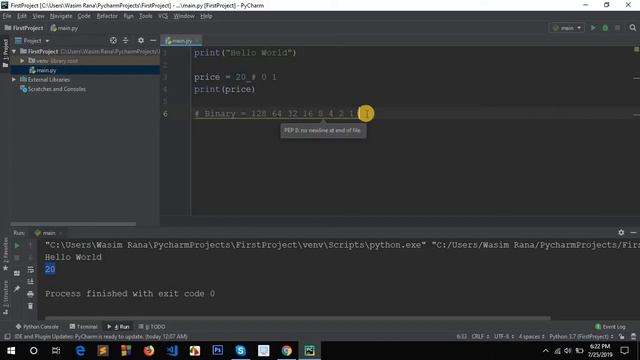The width and height of the screenshot is (640, 360).
Task: Change file encoding UTF-8
Action: 504,337
